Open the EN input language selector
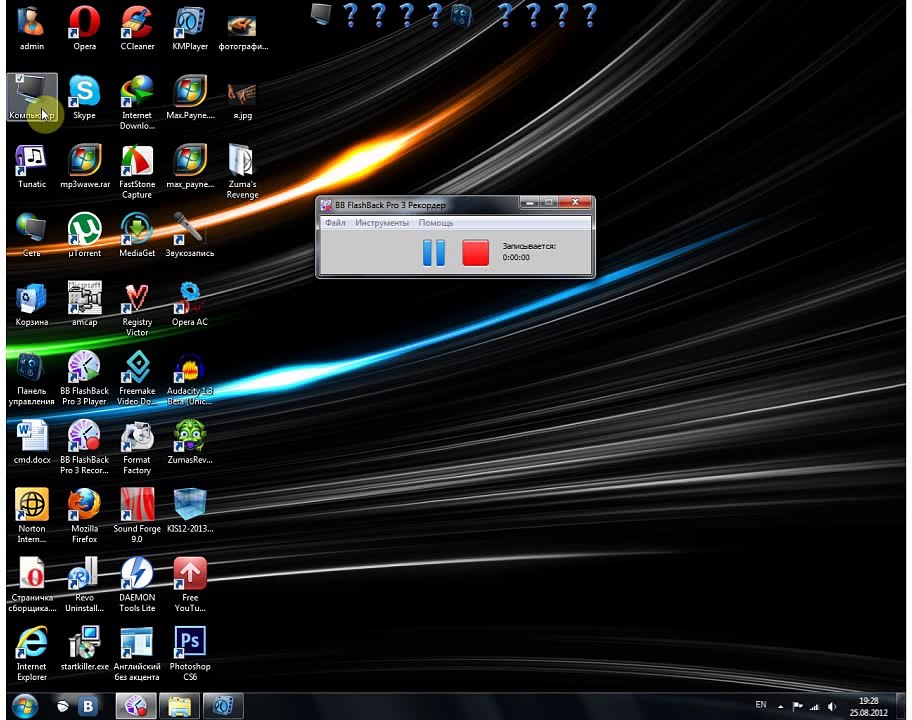Viewport: 912px width, 720px height. (761, 705)
